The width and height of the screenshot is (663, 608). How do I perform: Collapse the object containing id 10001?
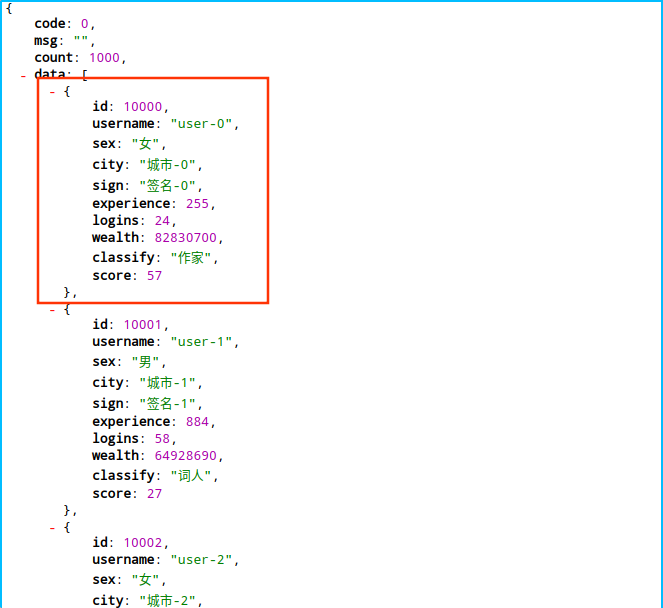[52, 310]
